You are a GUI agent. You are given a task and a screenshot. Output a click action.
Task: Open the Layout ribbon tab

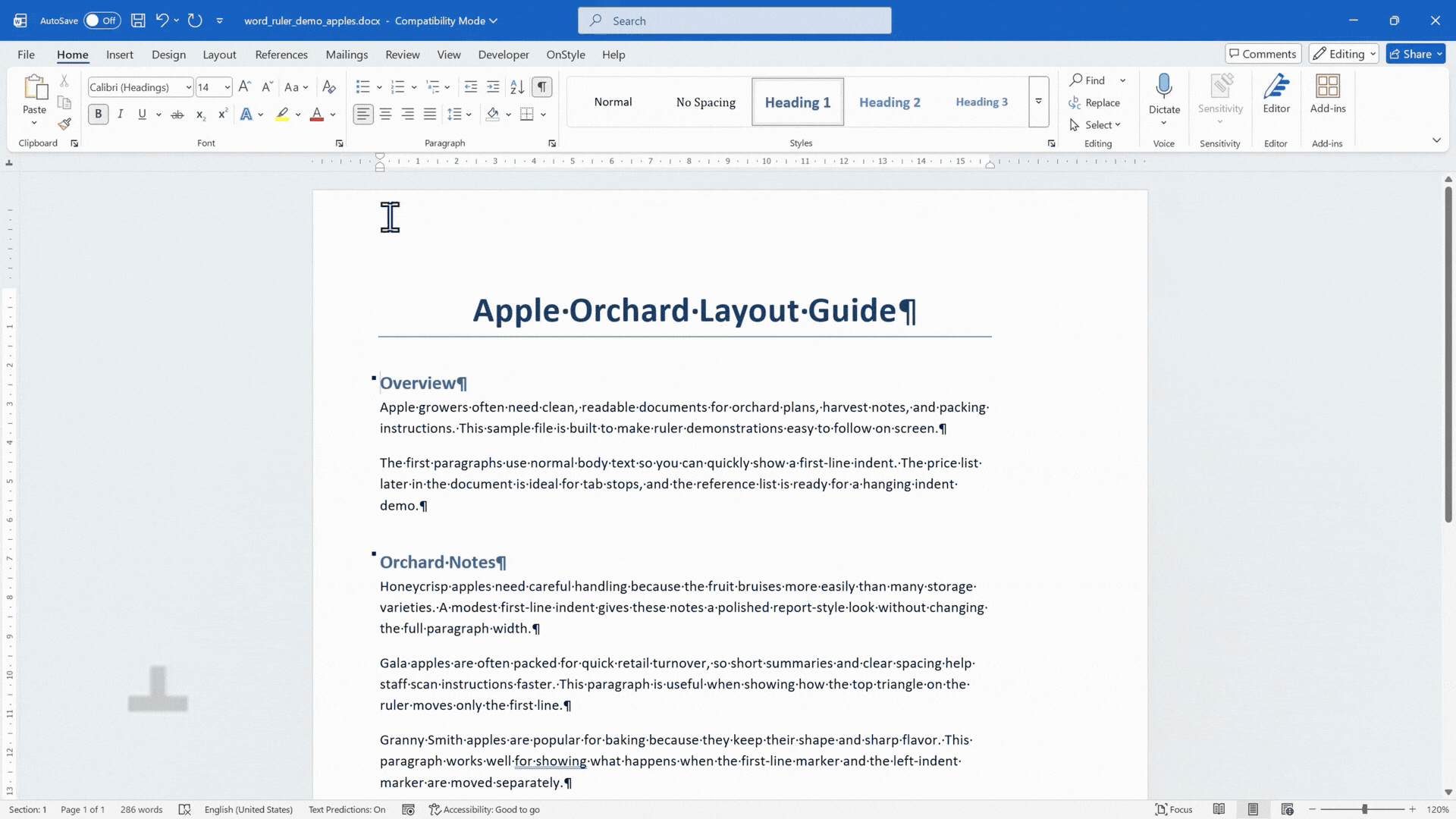pos(219,55)
